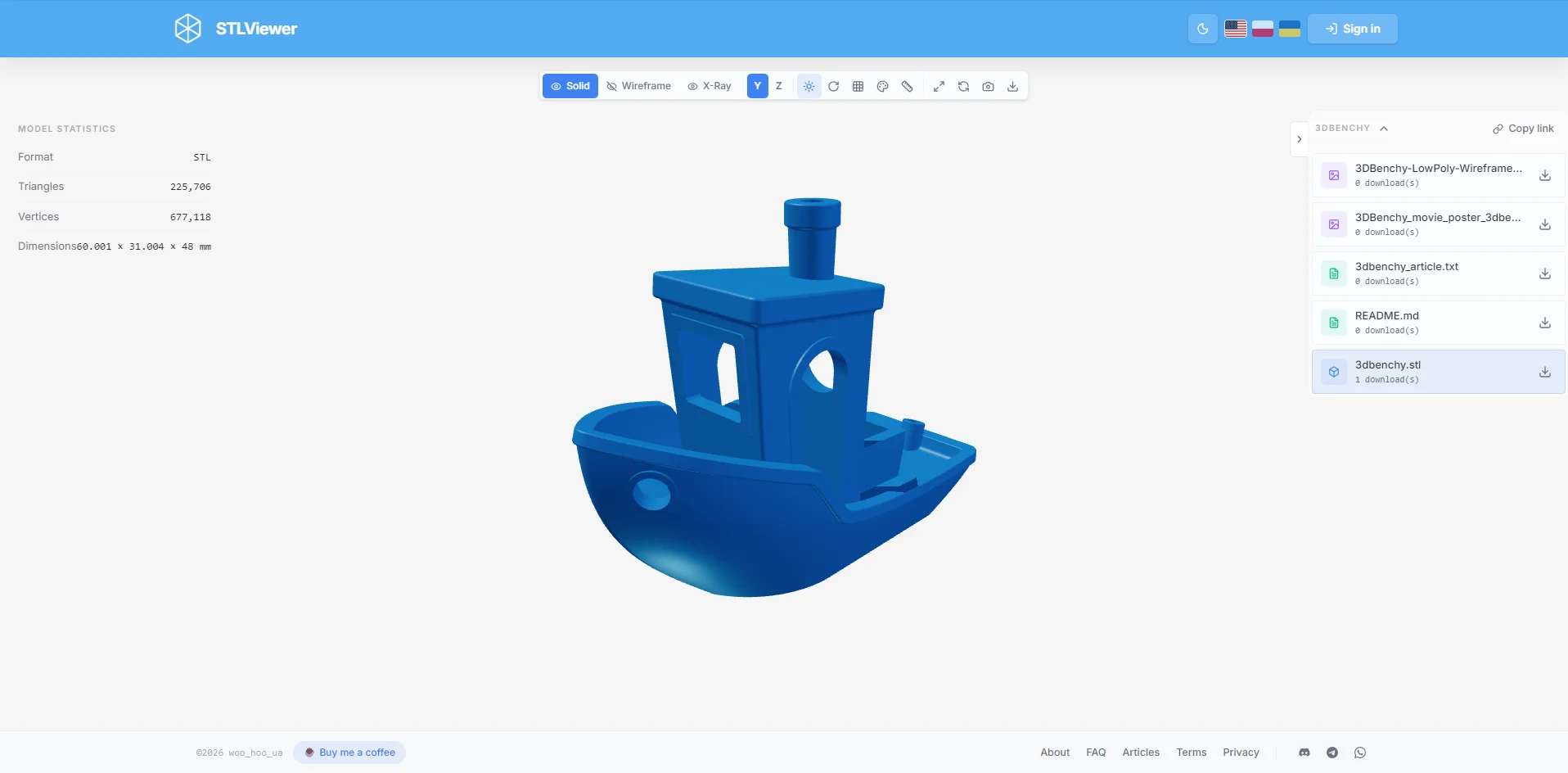Open Buy me a coffee link
This screenshot has height=773, width=1568.
(349, 753)
